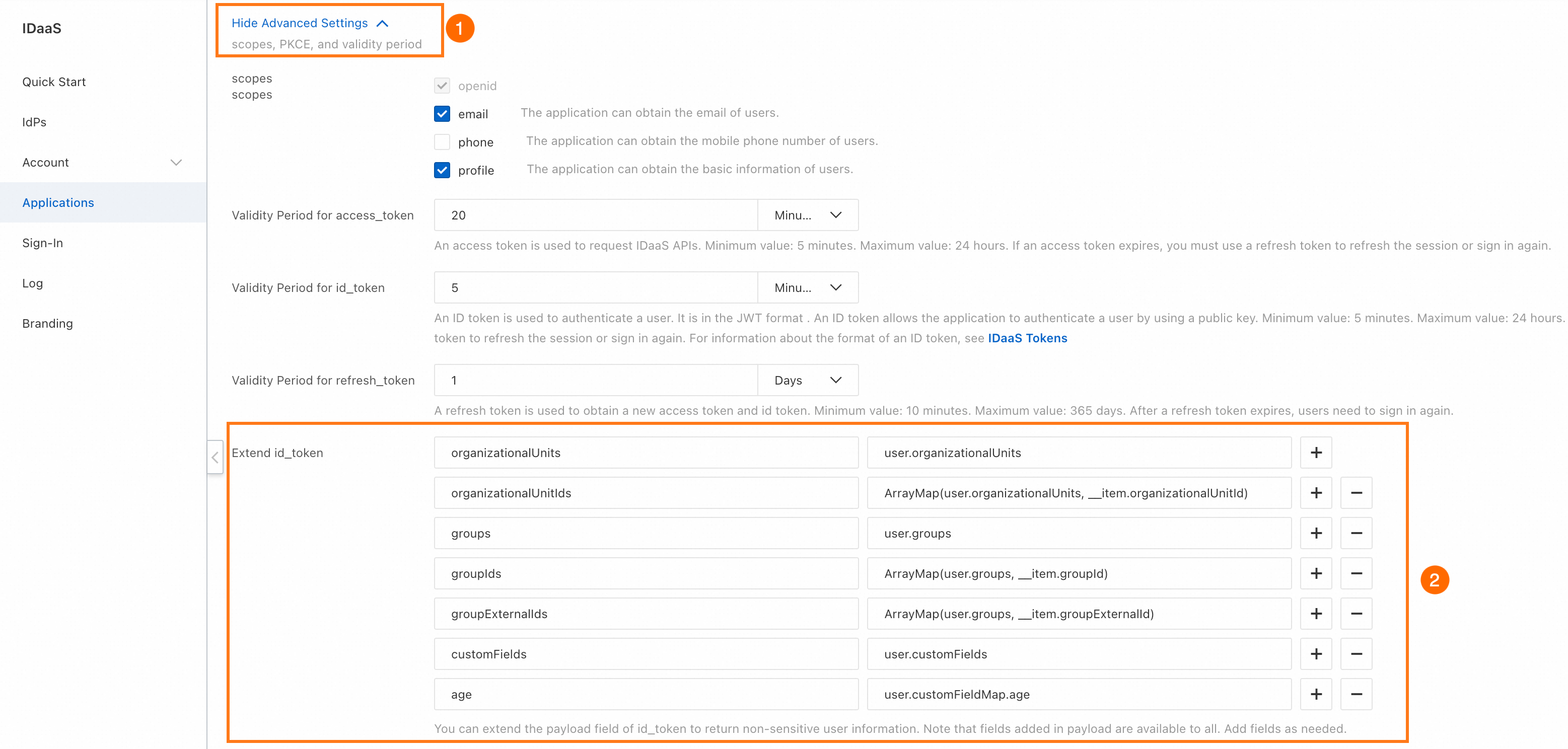Enable the phone scope checkbox

[442, 142]
